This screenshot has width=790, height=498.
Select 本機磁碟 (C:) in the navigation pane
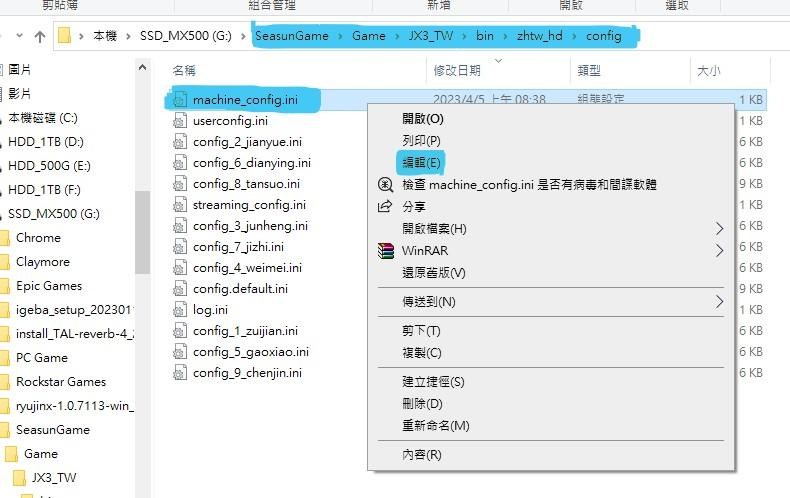pos(43,118)
